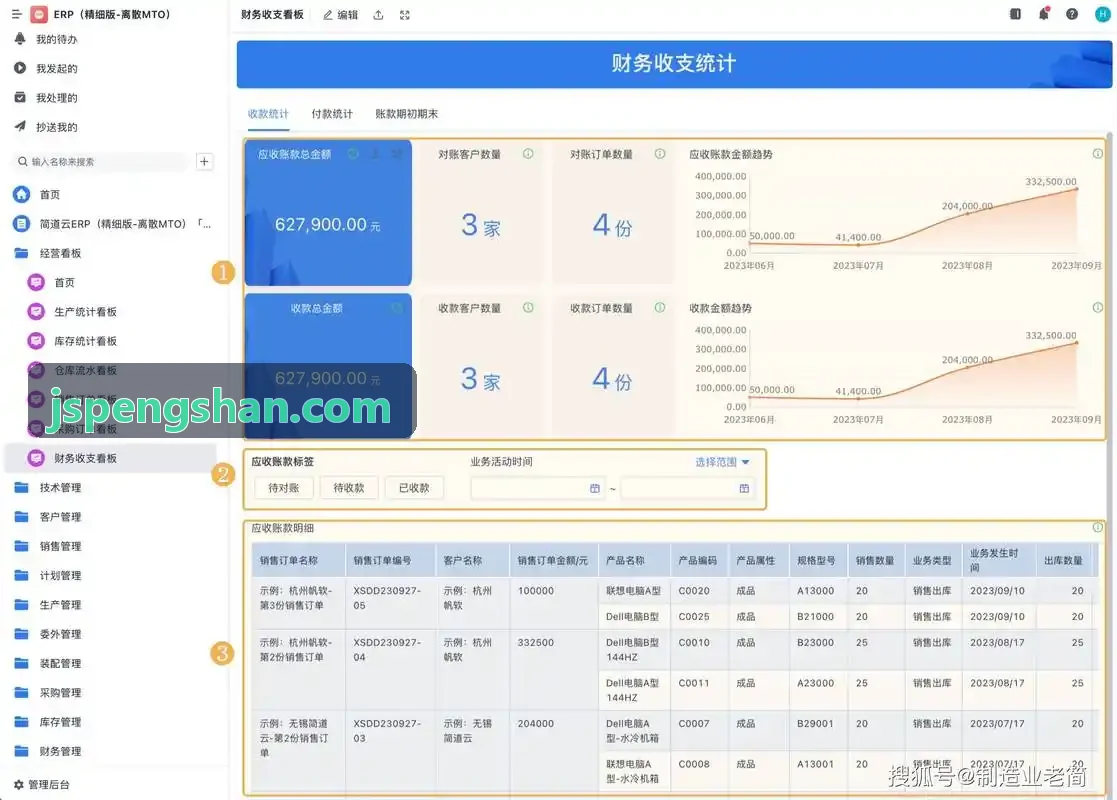This screenshot has width=1117, height=800.
Task: Click the share/export icon in top toolbar
Action: (378, 15)
